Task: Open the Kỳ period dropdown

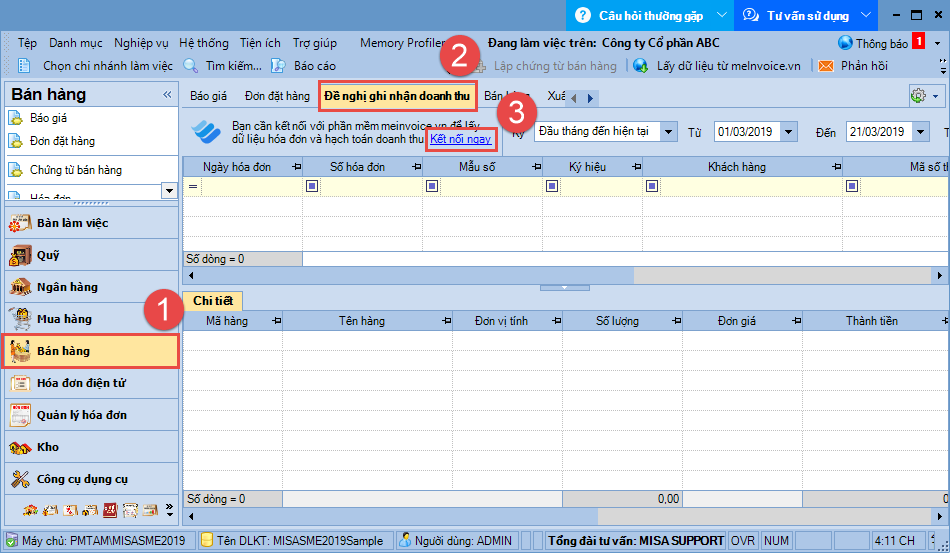Action: coord(668,131)
